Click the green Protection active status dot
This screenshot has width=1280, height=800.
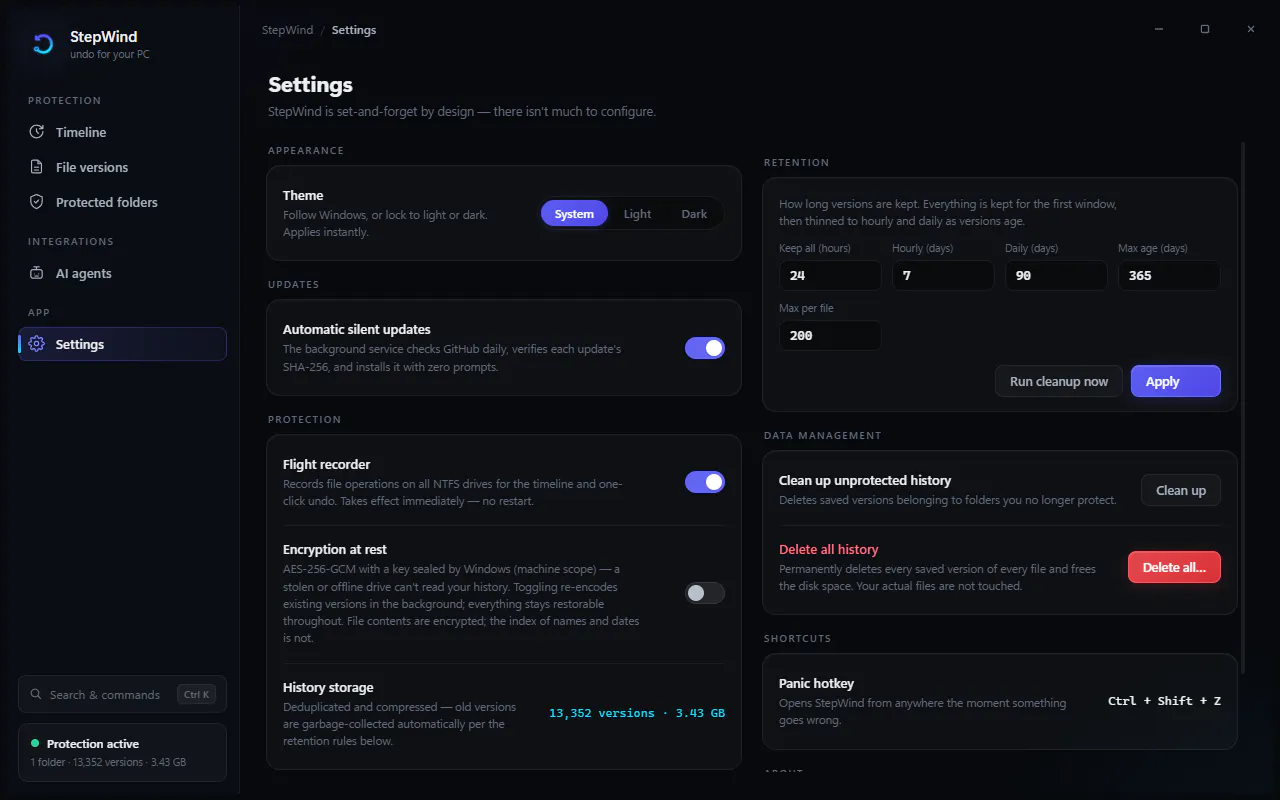(x=35, y=743)
